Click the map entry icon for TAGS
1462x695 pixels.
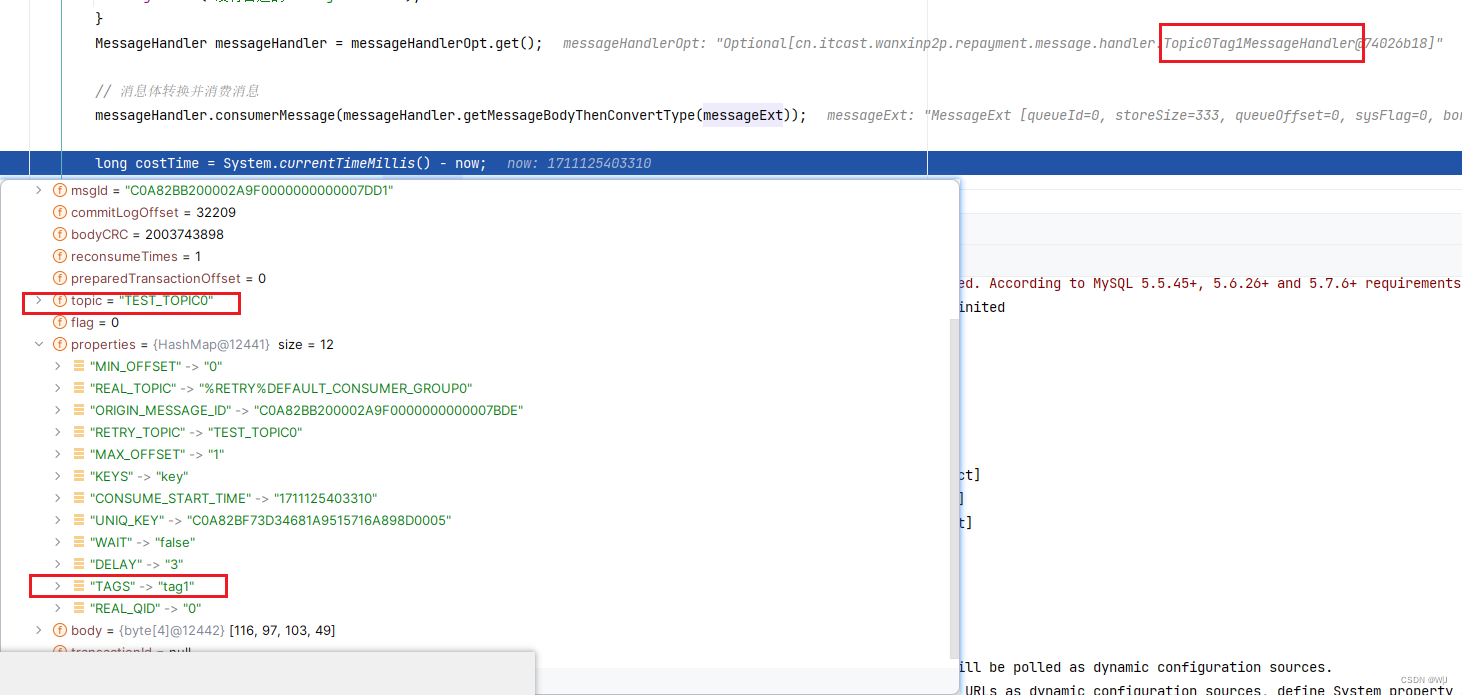click(x=79, y=586)
